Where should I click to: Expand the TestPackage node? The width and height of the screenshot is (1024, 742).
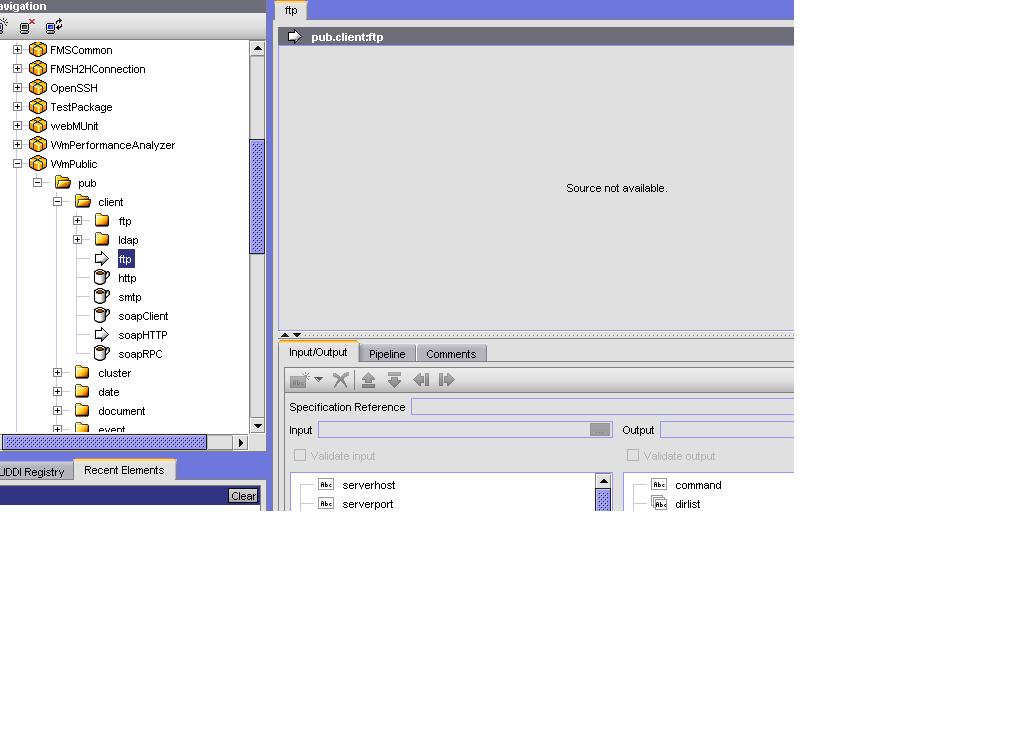click(18, 106)
